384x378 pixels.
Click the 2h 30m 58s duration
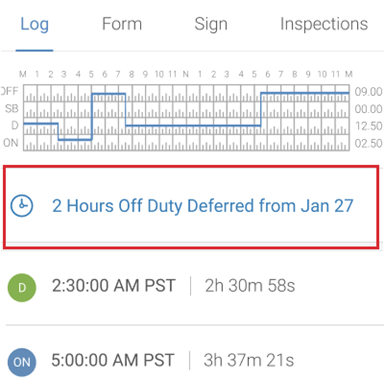tap(250, 286)
